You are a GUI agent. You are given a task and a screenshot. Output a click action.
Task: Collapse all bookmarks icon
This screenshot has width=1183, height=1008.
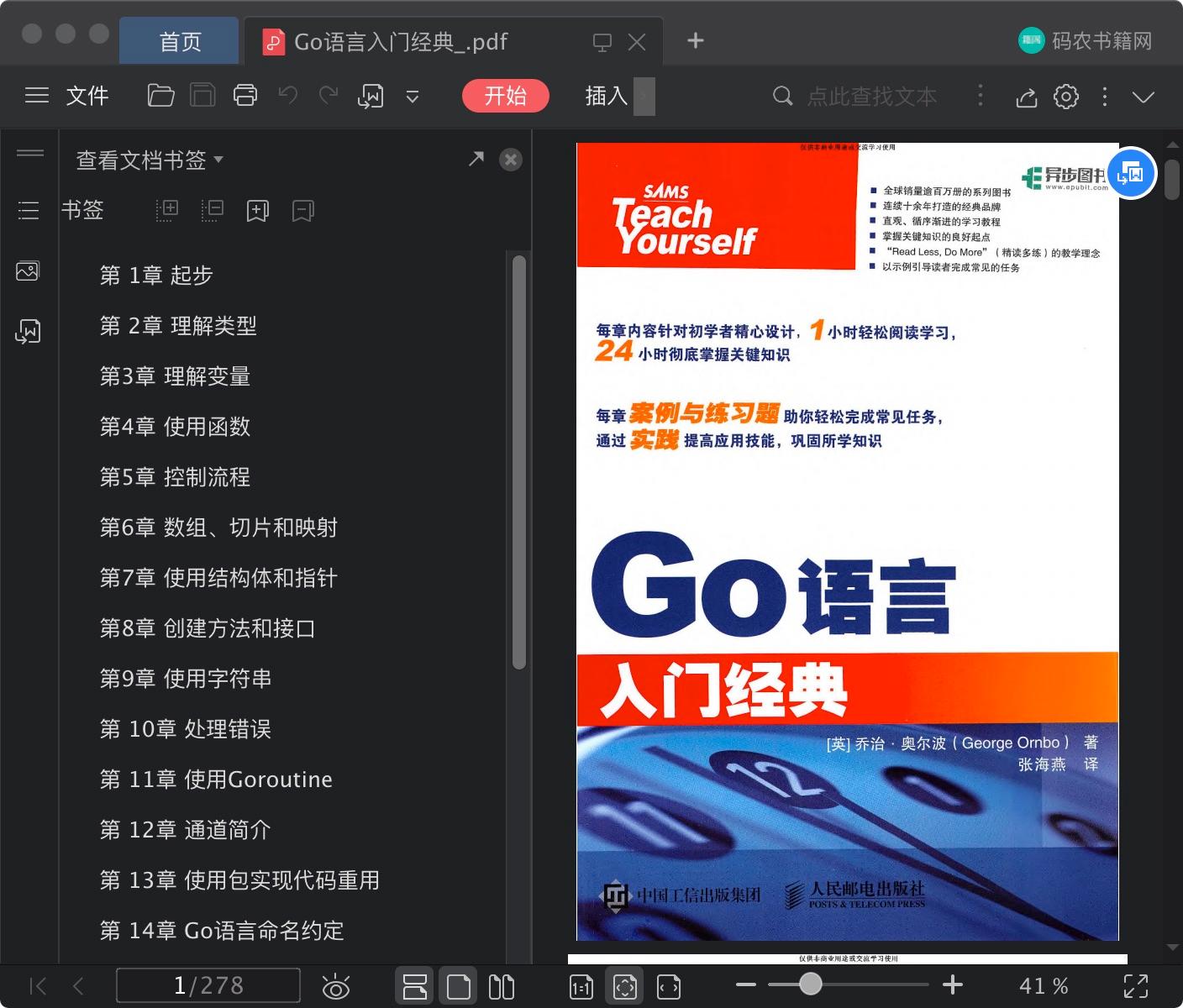point(213,210)
